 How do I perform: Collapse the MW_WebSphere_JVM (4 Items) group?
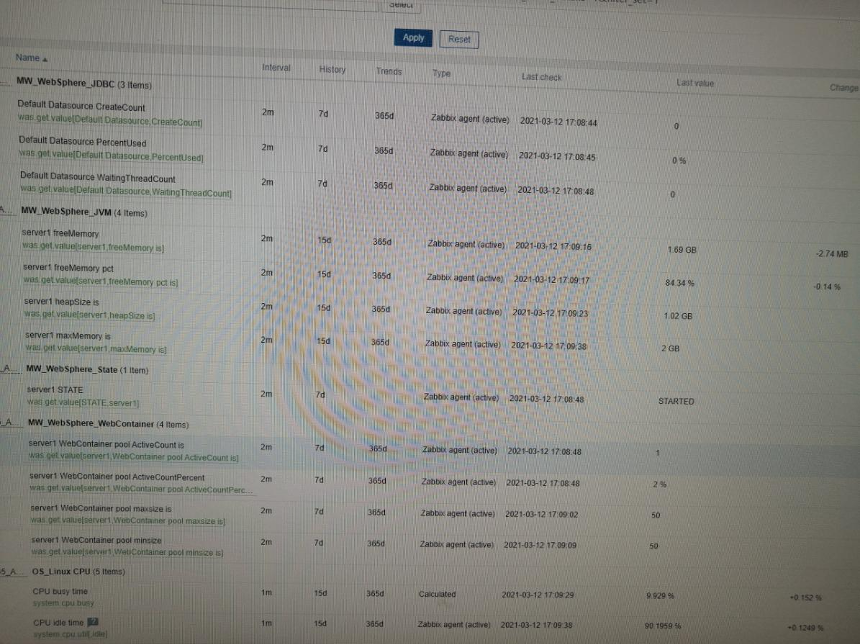84,212
